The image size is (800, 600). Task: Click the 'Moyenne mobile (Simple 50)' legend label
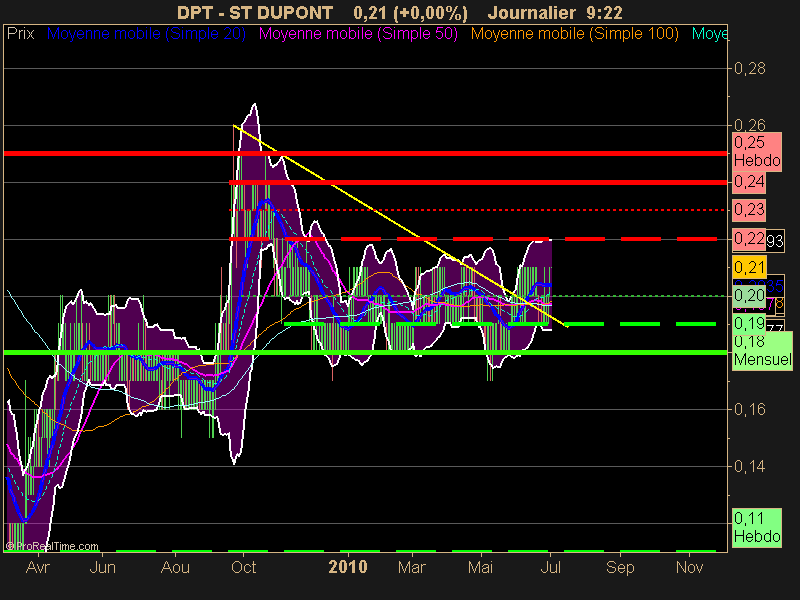point(358,34)
